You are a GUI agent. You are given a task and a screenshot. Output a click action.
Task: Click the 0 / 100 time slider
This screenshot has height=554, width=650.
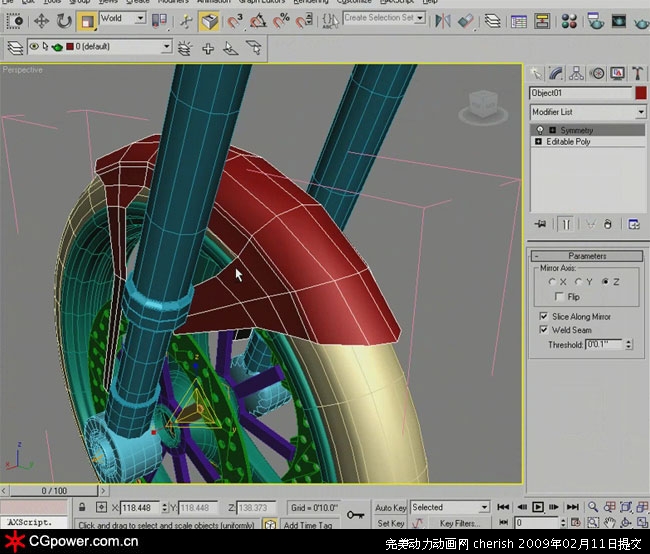[x=54, y=491]
